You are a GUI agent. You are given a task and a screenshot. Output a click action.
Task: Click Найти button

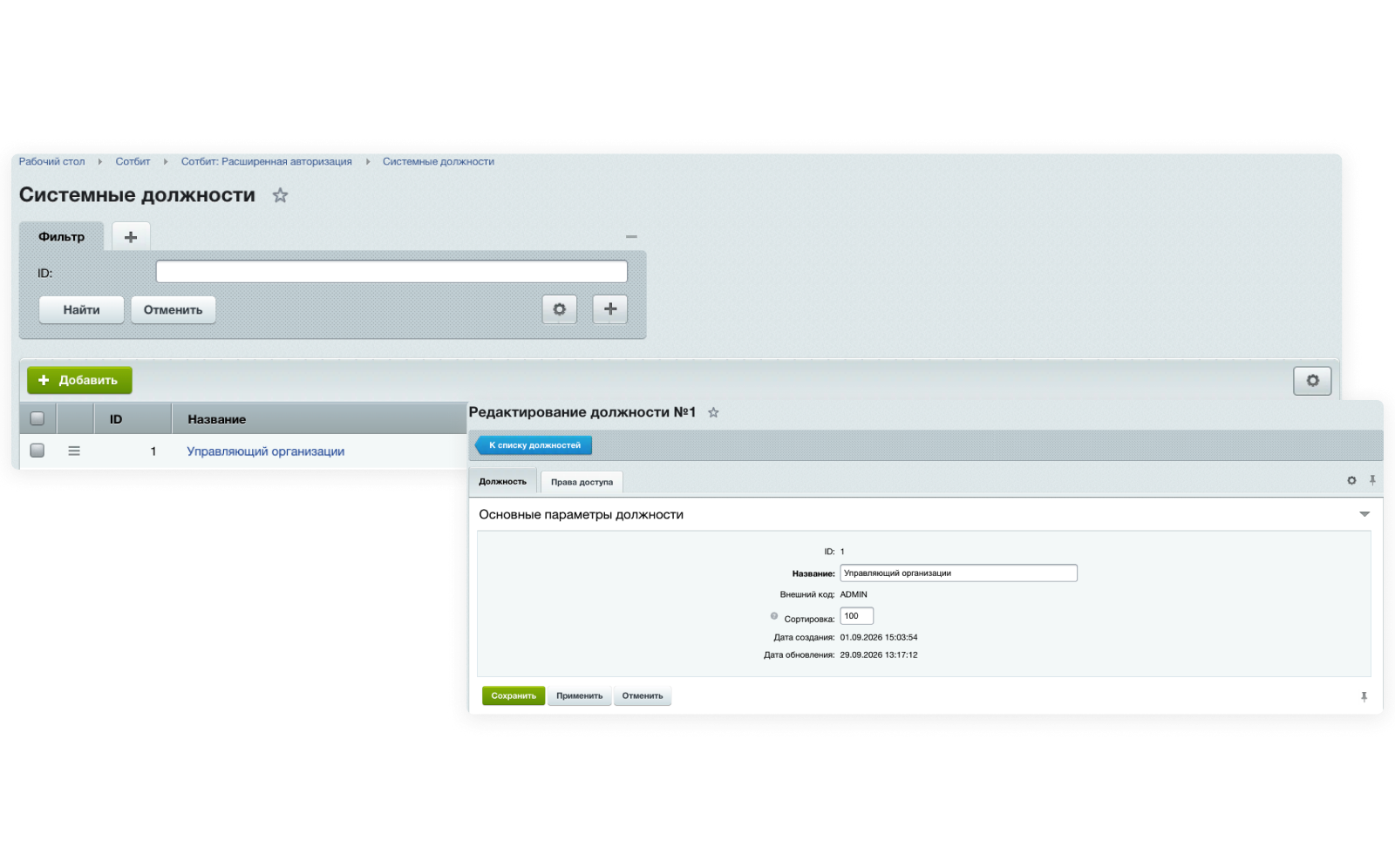tap(81, 310)
